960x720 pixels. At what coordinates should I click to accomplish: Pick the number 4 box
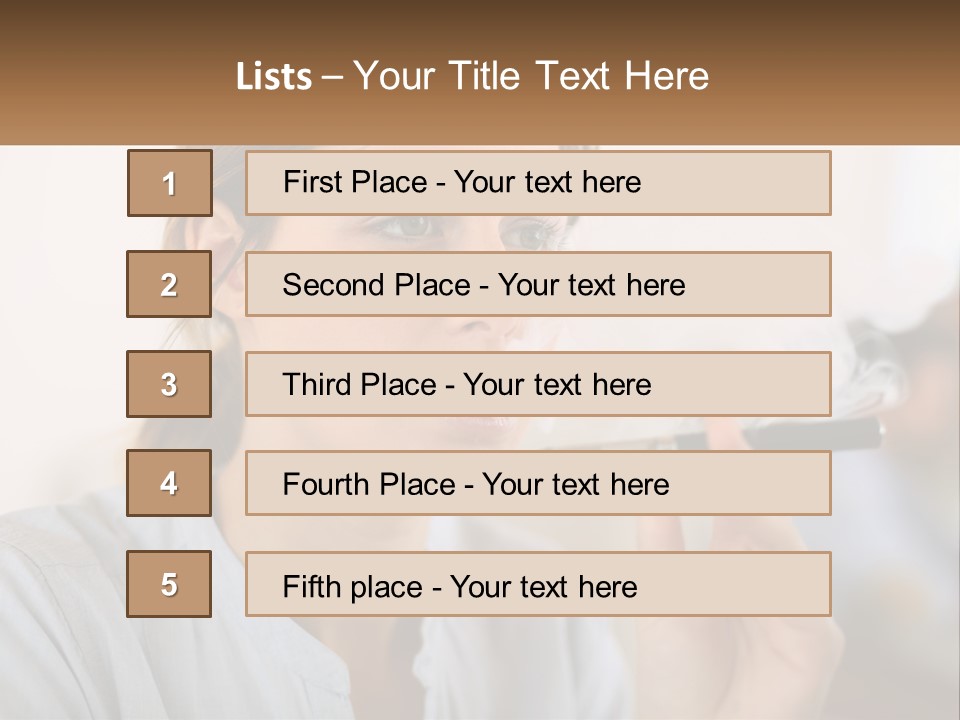(x=169, y=483)
